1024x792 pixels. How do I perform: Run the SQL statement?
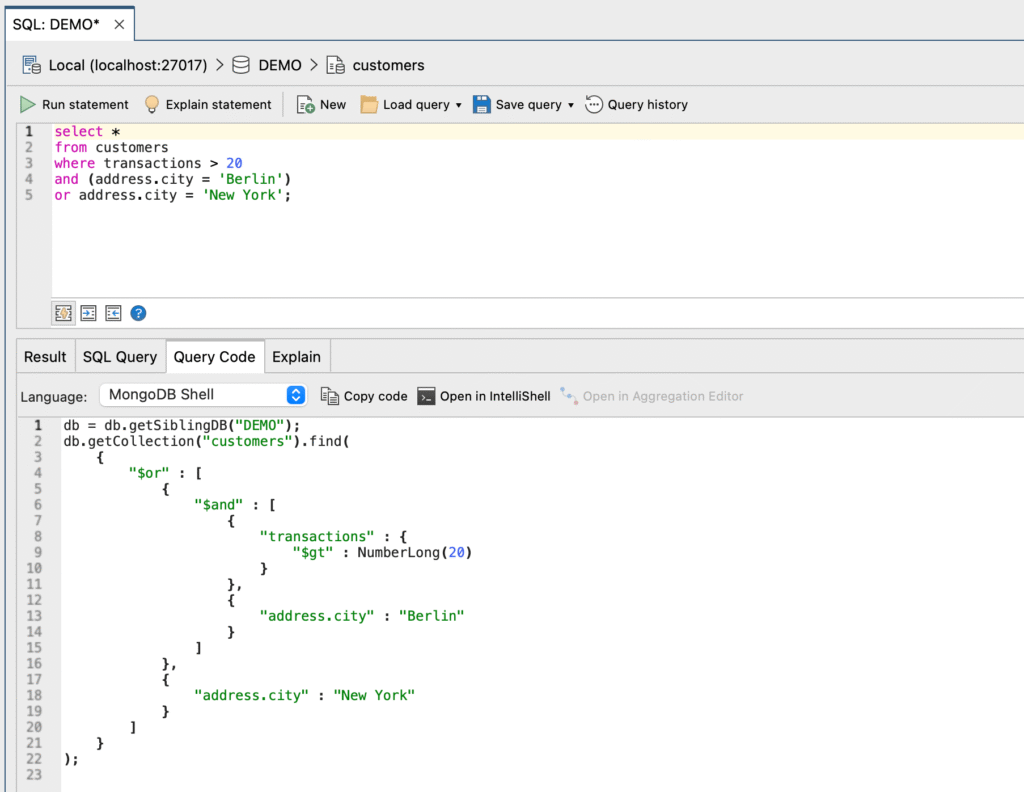[x=74, y=104]
